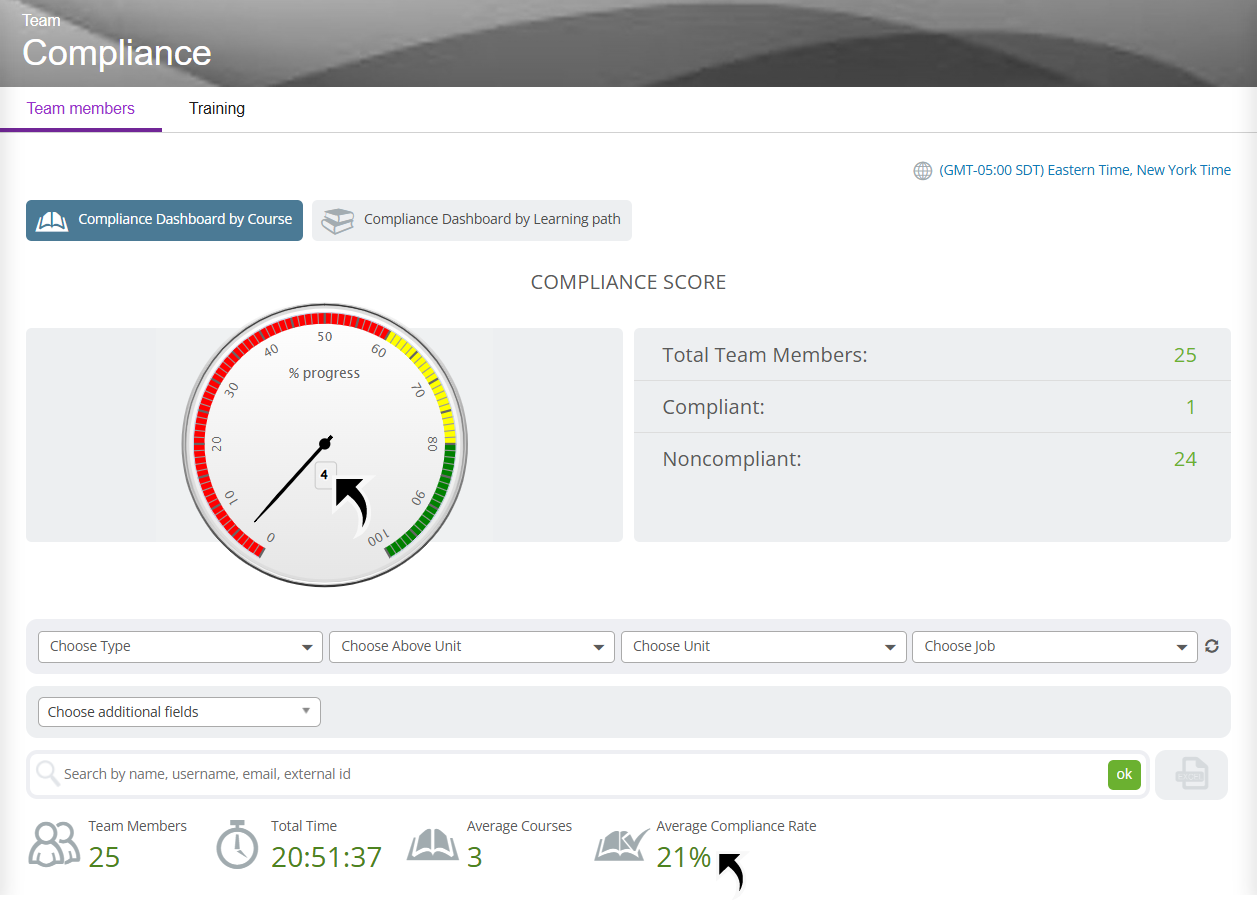Switch to Compliance Dashboard by Learning path
Image resolution: width=1257 pixels, height=900 pixels.
[472, 220]
